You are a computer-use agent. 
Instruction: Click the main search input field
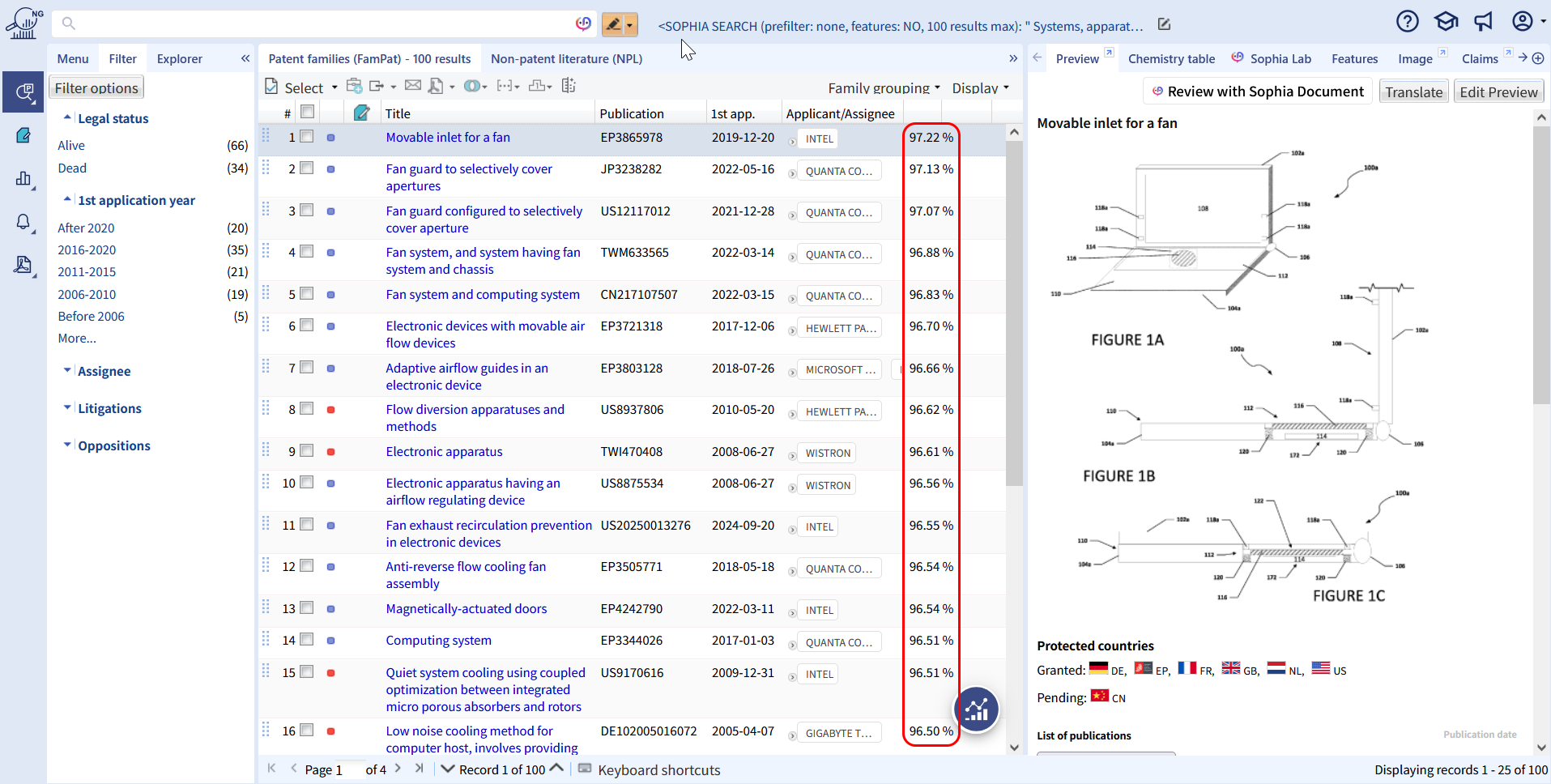(x=324, y=23)
